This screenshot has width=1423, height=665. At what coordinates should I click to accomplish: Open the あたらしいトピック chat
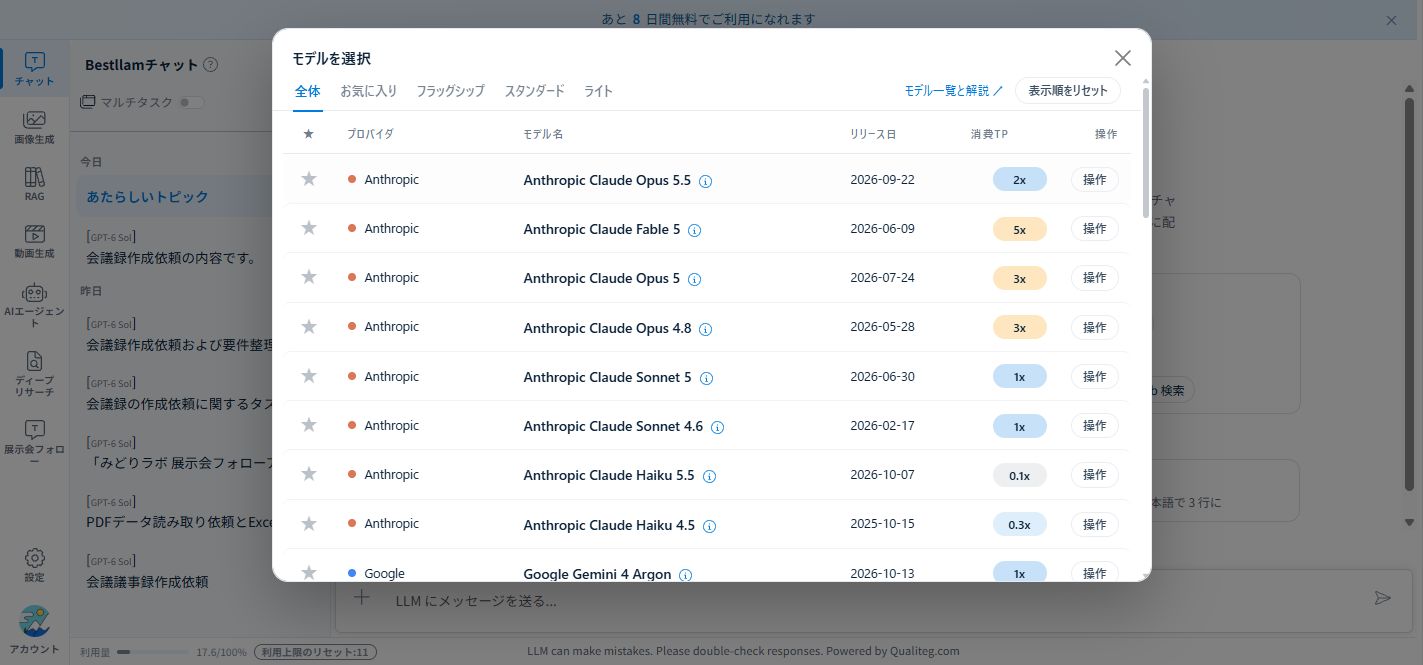click(x=176, y=197)
